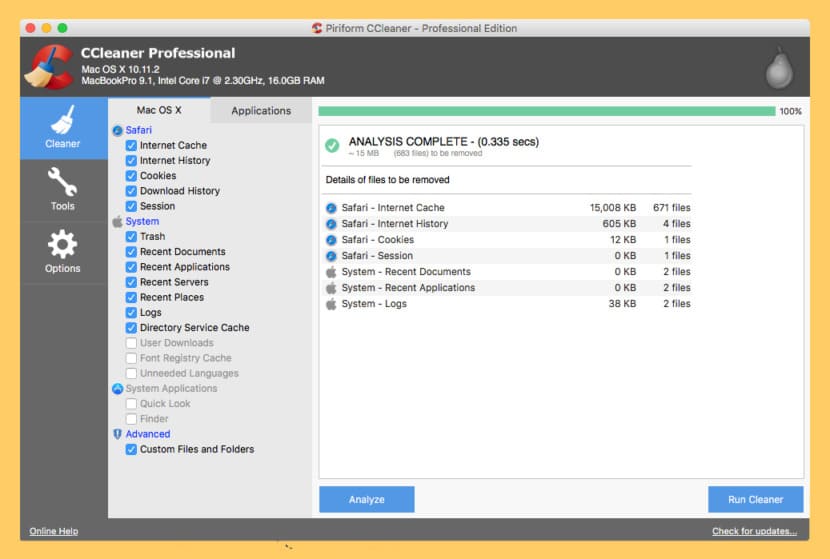Click the CCleaner logo in header
The image size is (830, 559).
49,67
